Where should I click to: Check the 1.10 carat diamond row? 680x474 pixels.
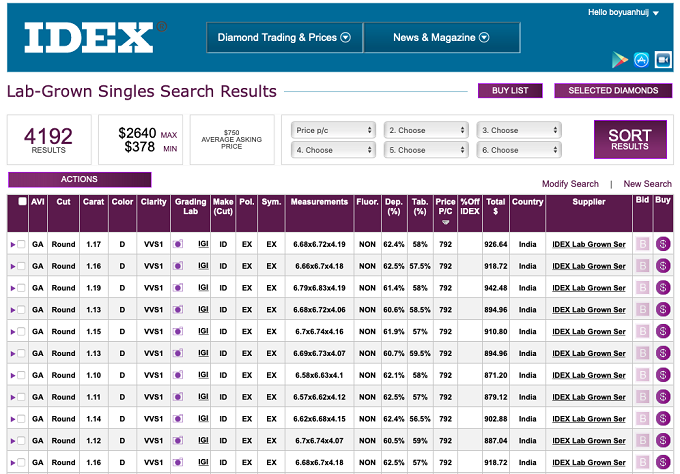point(21,375)
